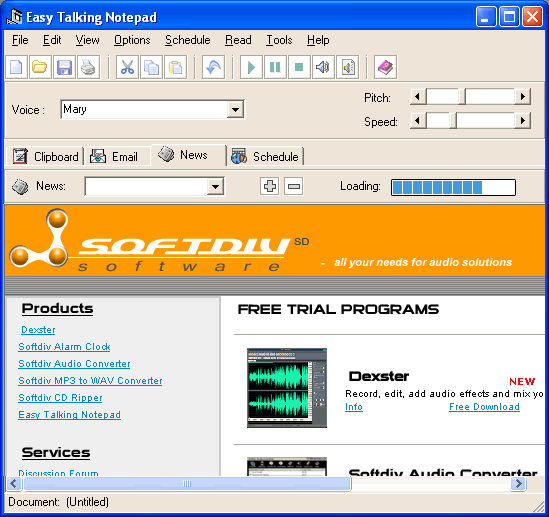Switch to the Schedule tab

click(265, 156)
